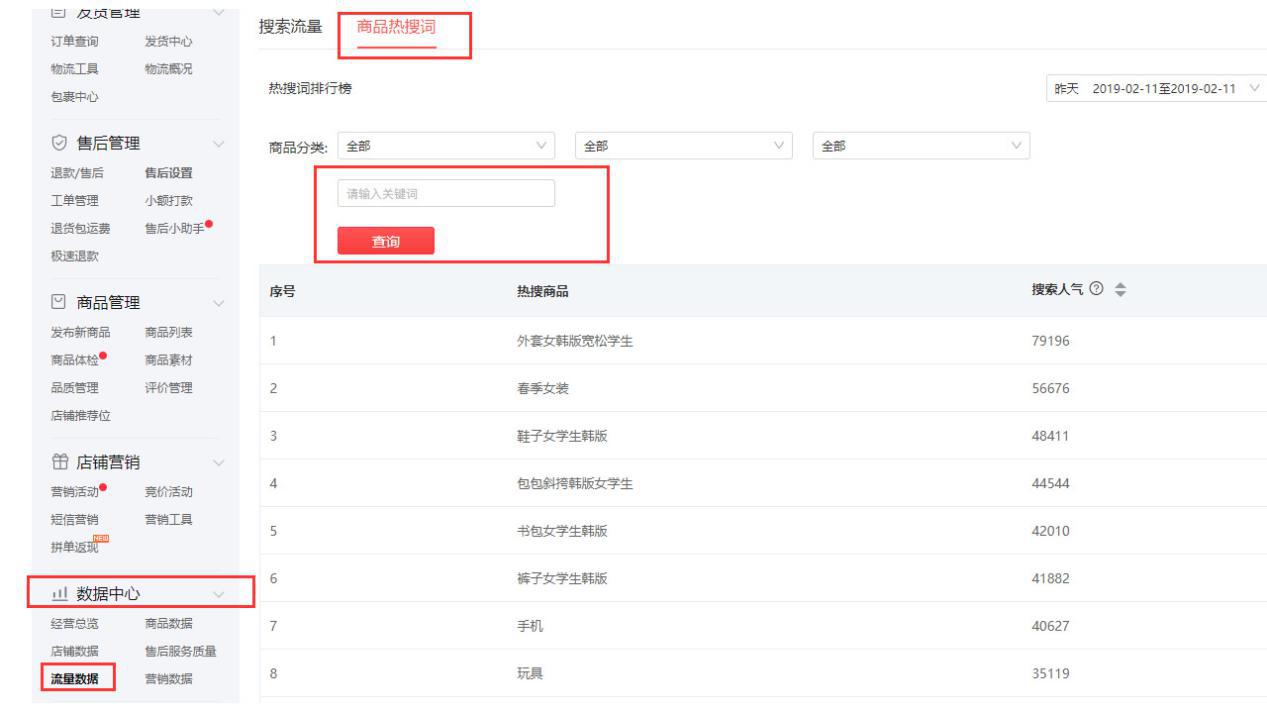Collapse the 店铺营销 menu section

[219, 462]
